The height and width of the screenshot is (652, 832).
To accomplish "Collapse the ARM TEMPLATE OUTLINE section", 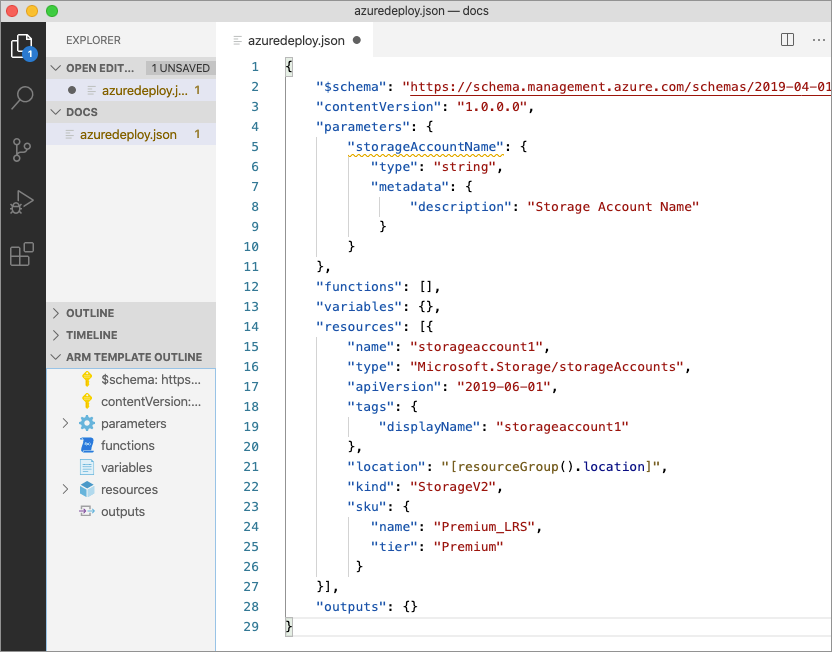I will [x=133, y=357].
